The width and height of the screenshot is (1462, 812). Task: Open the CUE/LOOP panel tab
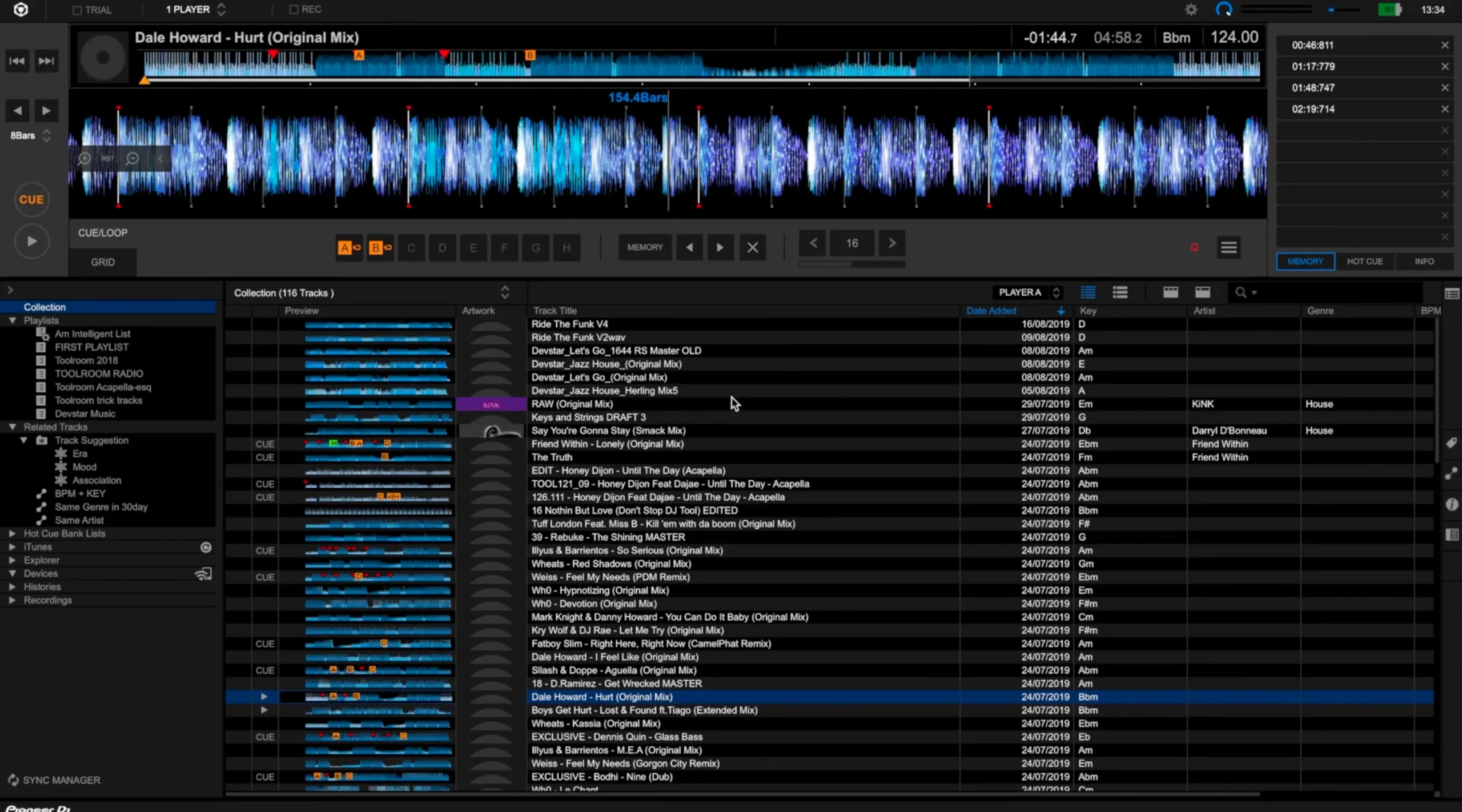103,233
